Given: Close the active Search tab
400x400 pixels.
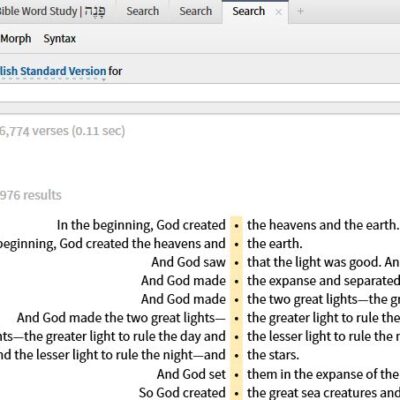Looking at the screenshot, I should pyautogui.click(x=278, y=12).
